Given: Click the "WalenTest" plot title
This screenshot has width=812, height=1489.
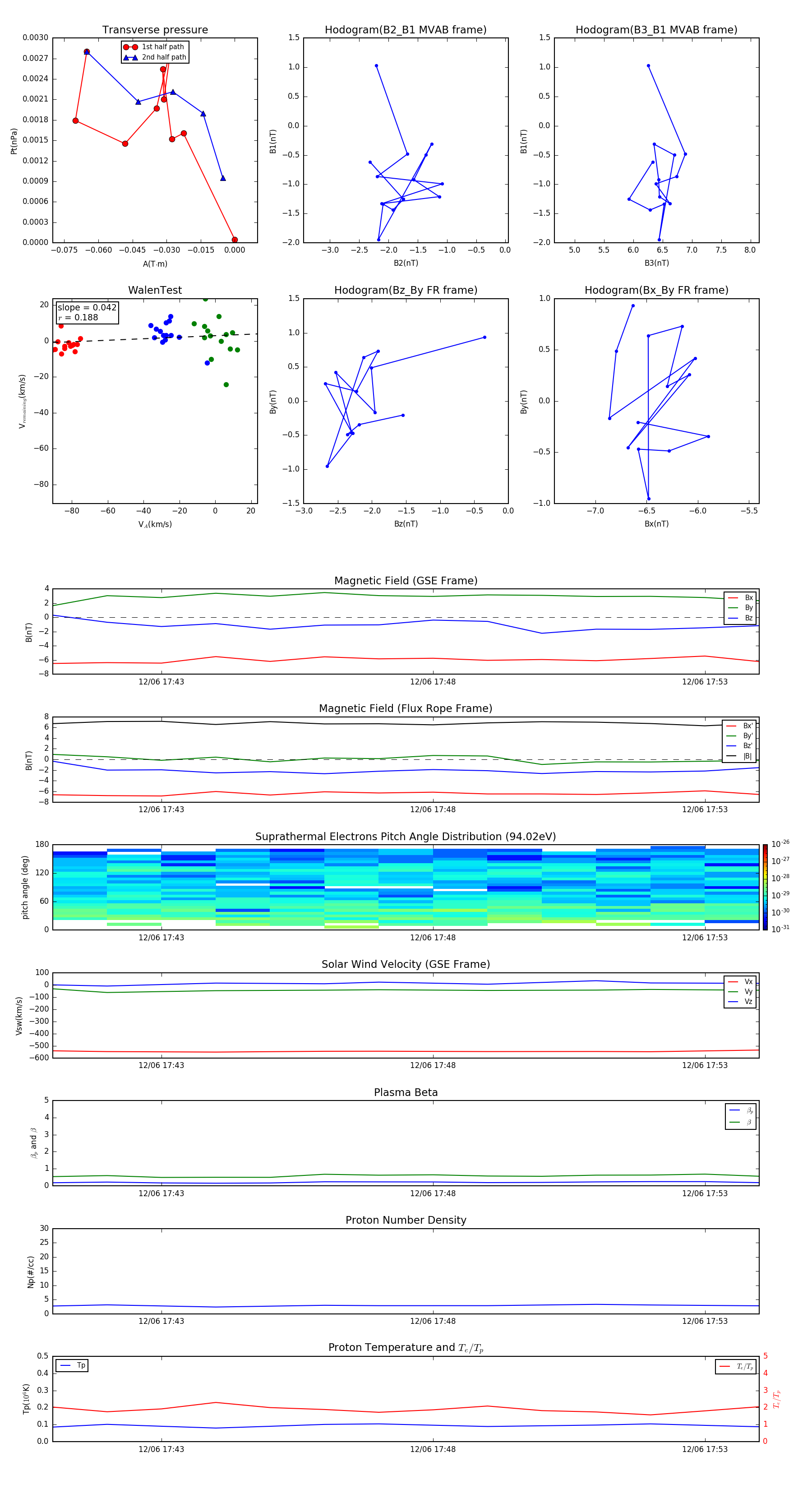Looking at the screenshot, I should tap(155, 290).
